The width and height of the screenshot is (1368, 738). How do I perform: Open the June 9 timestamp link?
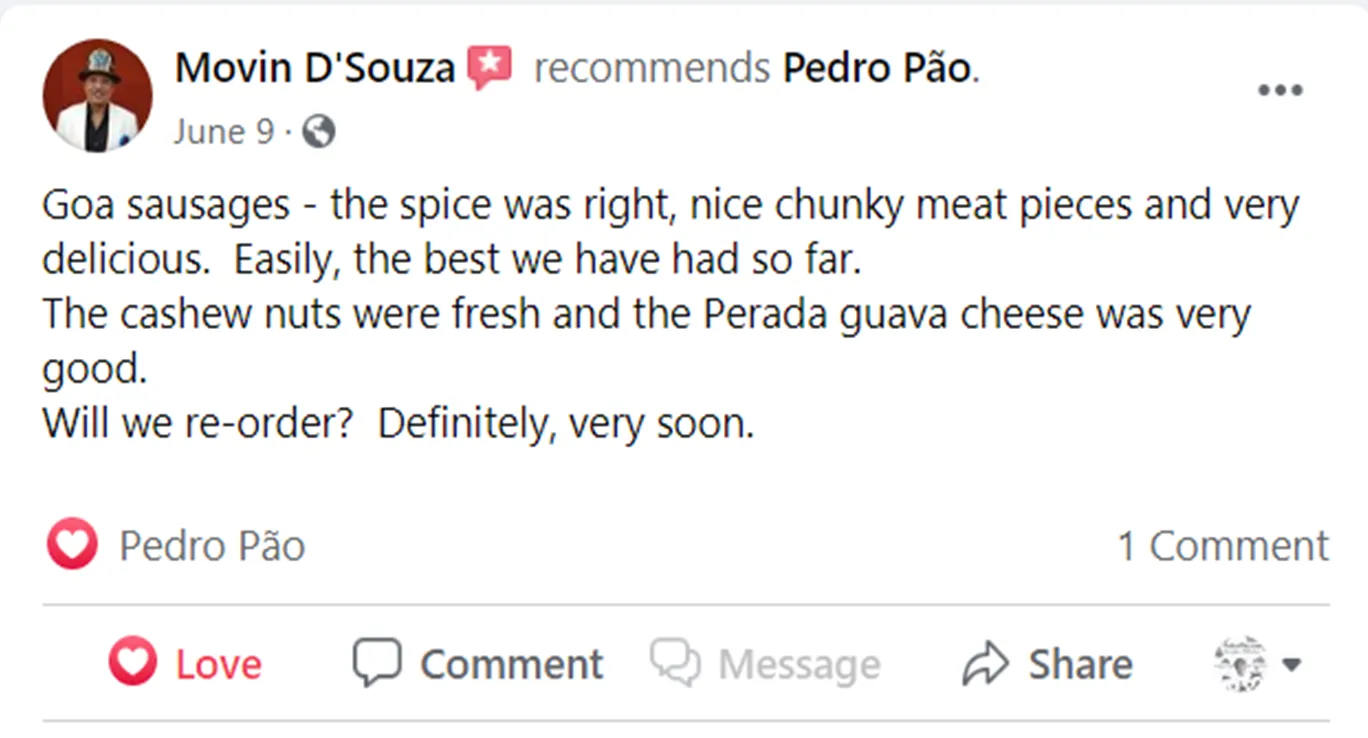(x=223, y=132)
